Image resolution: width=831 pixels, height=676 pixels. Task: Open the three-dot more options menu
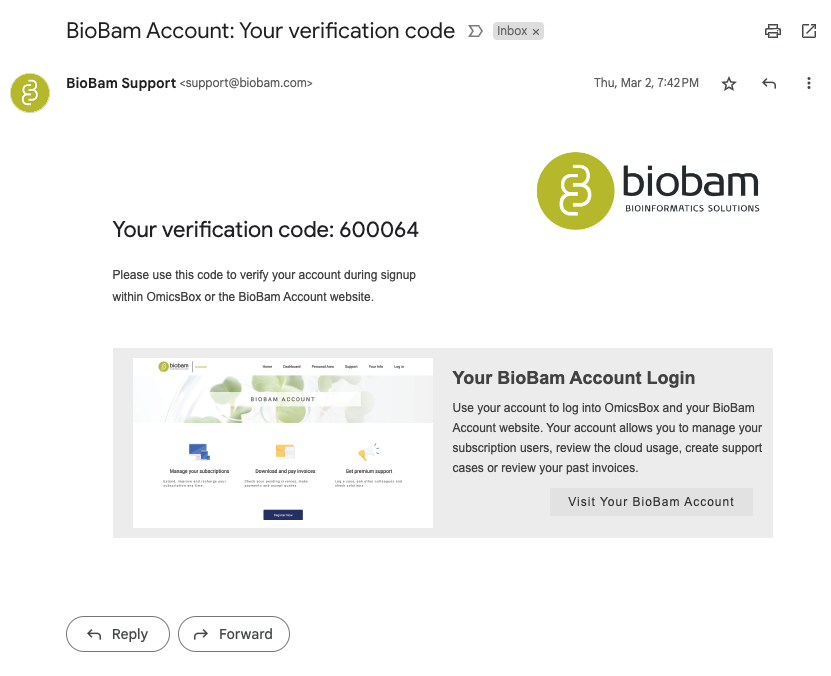809,83
